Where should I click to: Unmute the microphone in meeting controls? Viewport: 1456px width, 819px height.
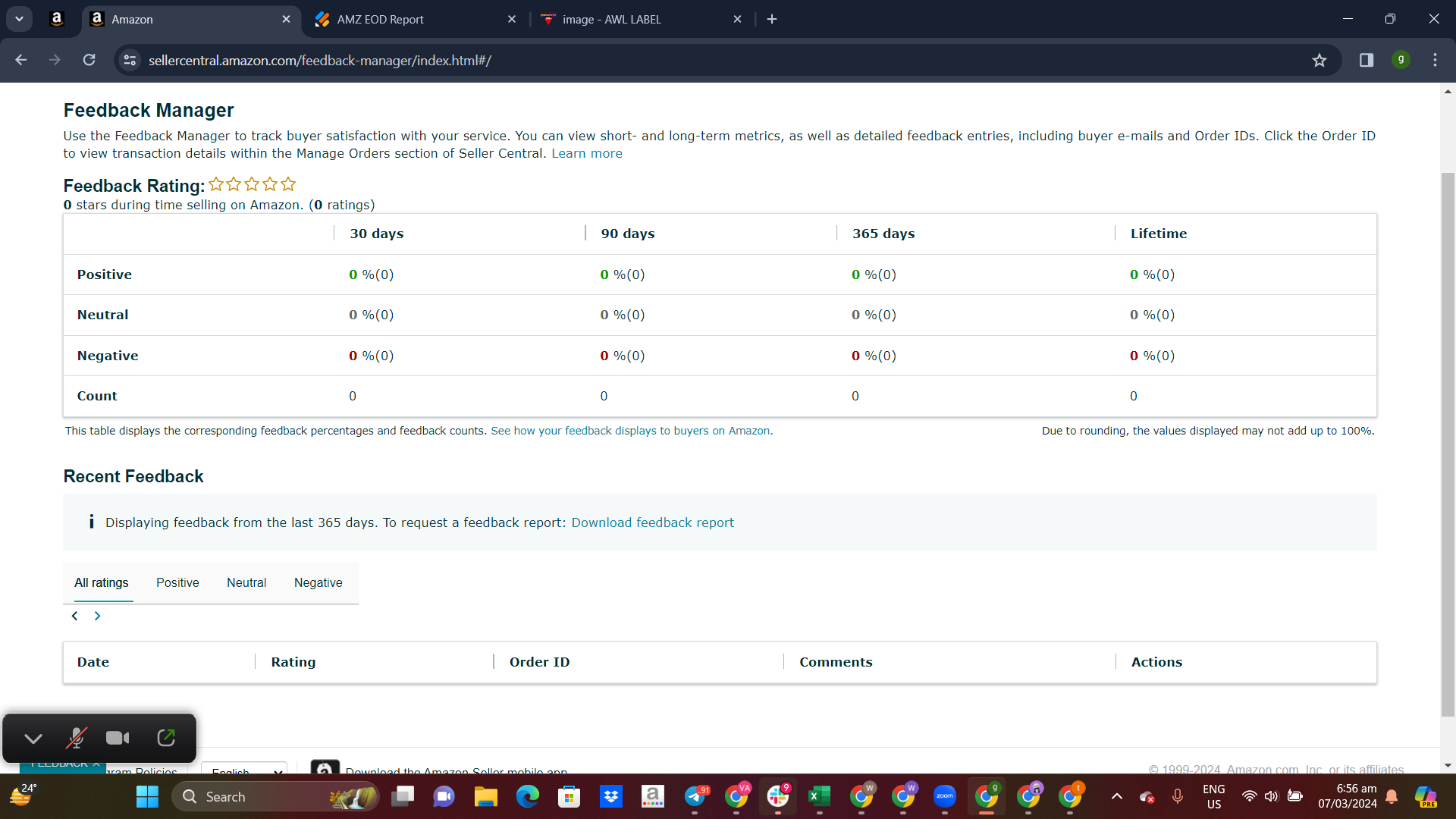click(x=76, y=738)
